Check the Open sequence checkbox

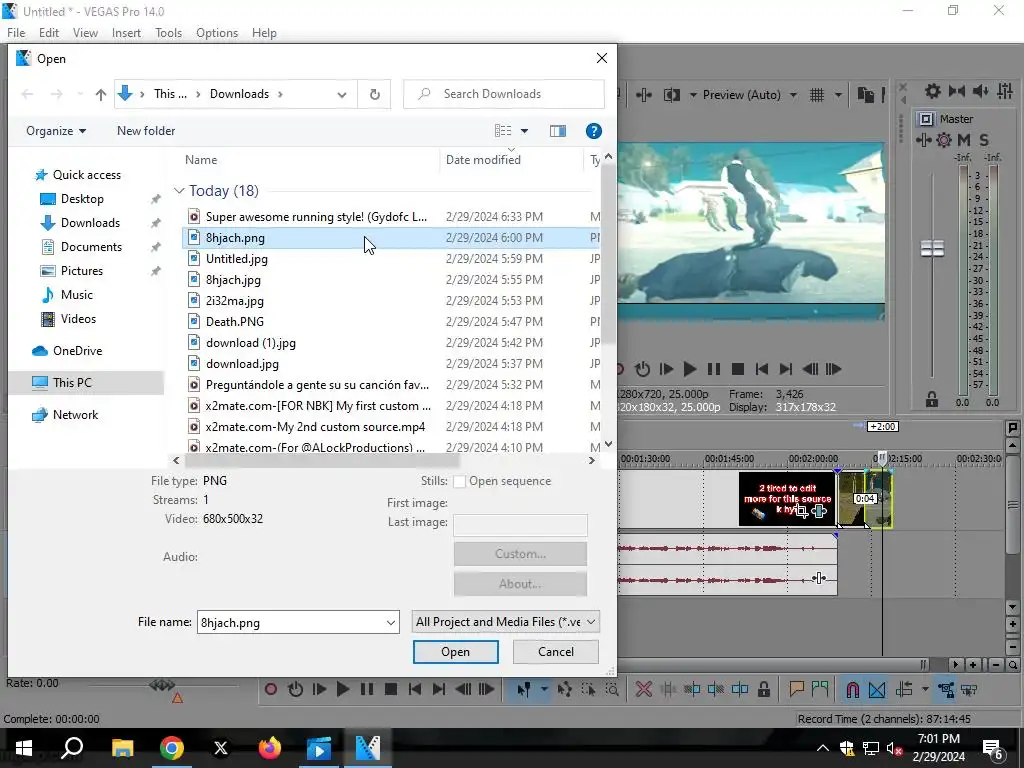[460, 481]
